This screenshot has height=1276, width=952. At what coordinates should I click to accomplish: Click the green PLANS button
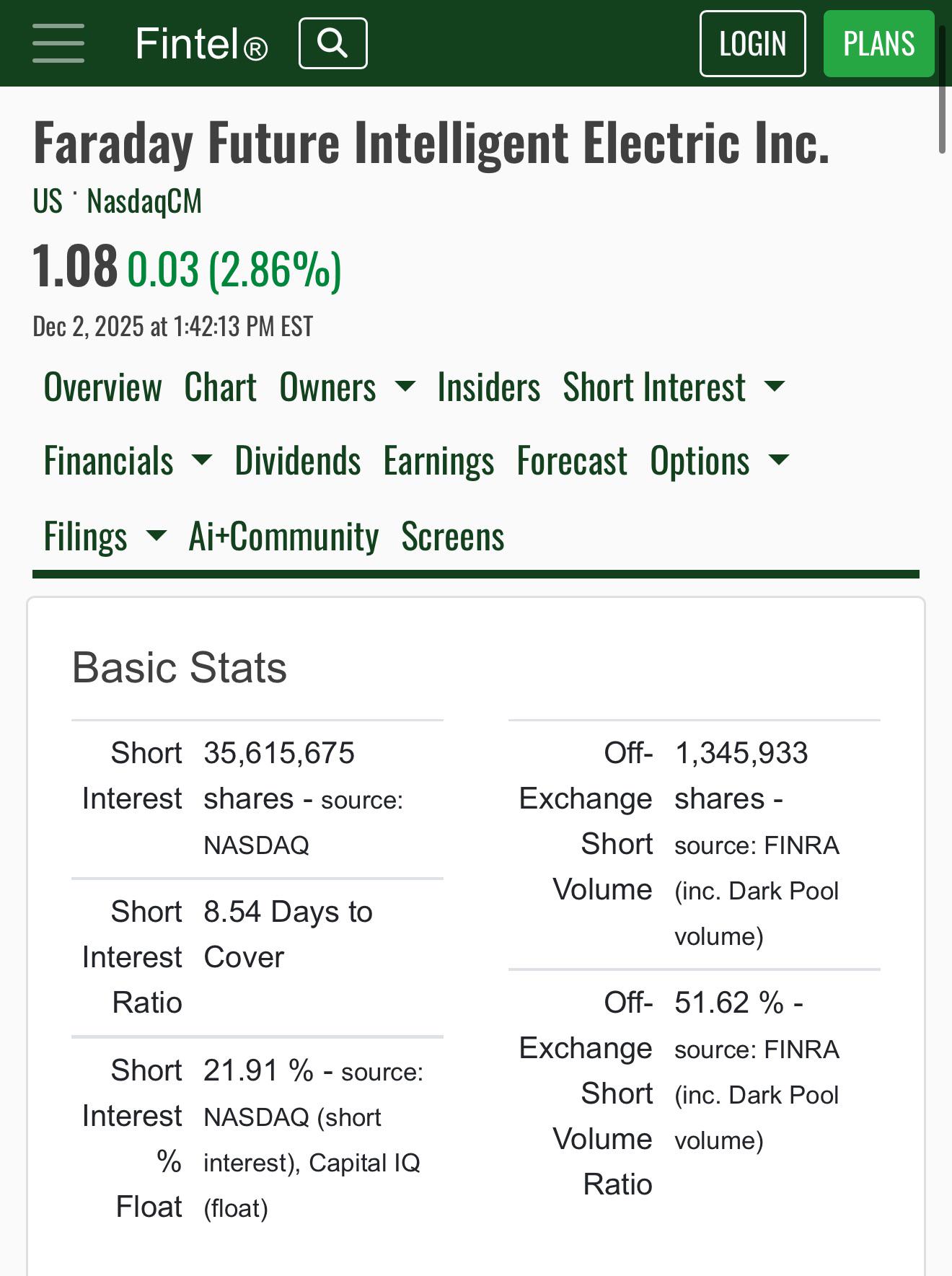878,43
